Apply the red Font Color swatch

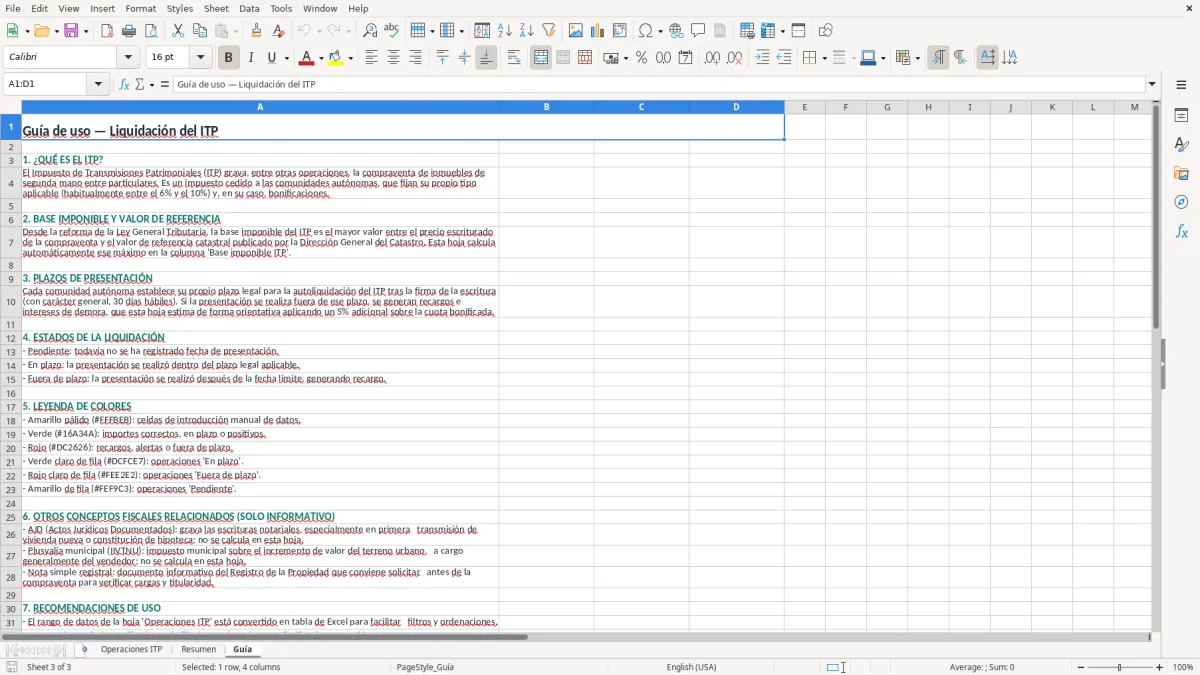[307, 58]
